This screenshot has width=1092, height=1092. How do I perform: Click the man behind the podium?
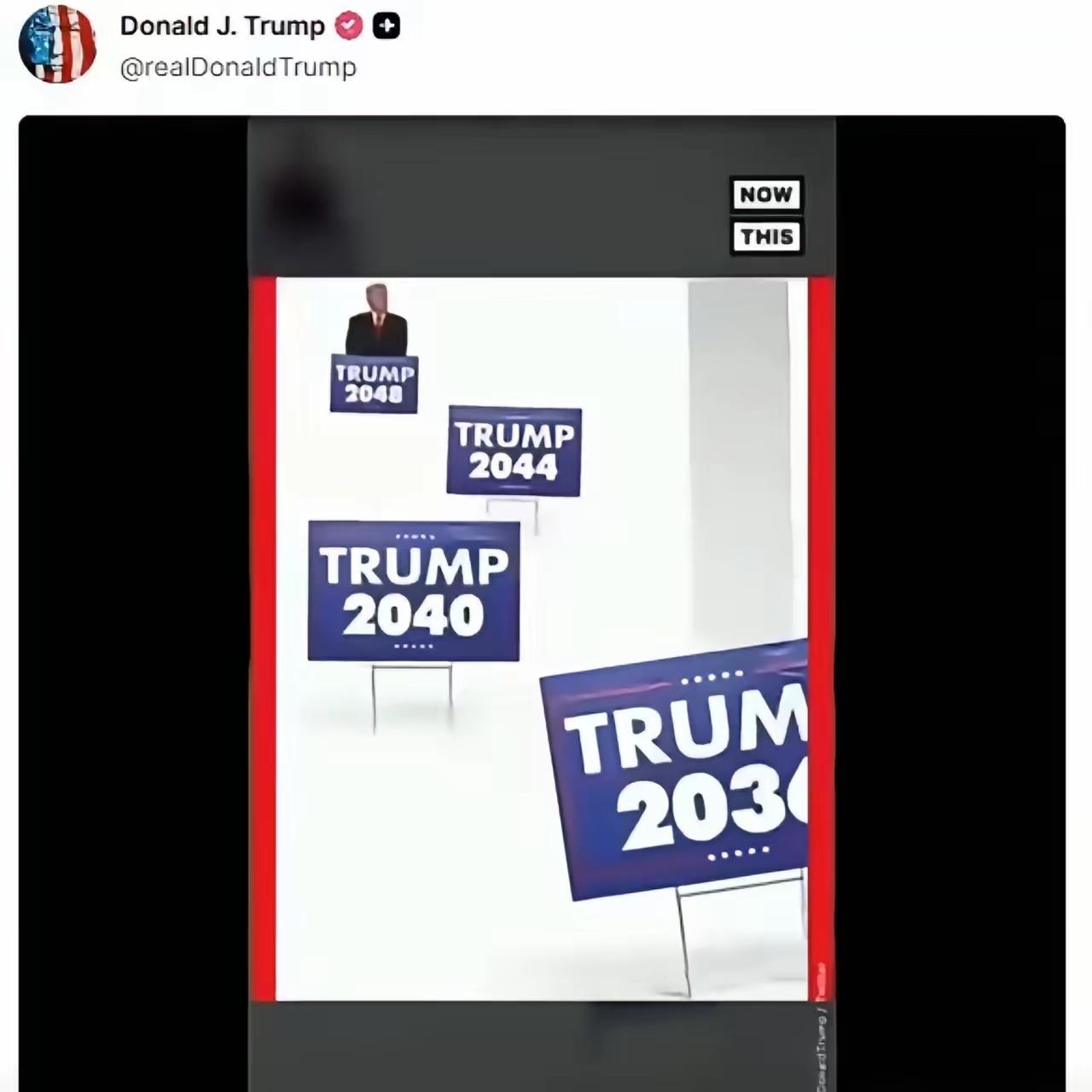pyautogui.click(x=376, y=320)
